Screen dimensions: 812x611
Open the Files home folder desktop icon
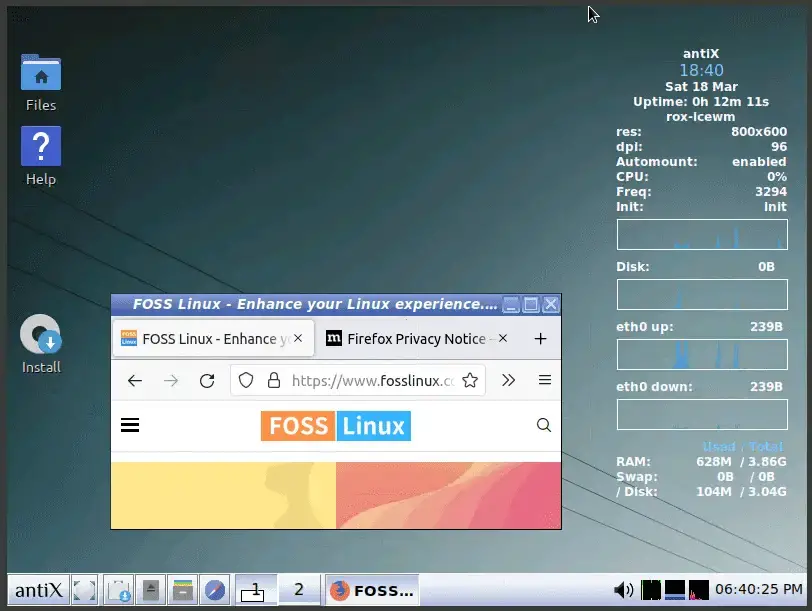click(x=41, y=73)
